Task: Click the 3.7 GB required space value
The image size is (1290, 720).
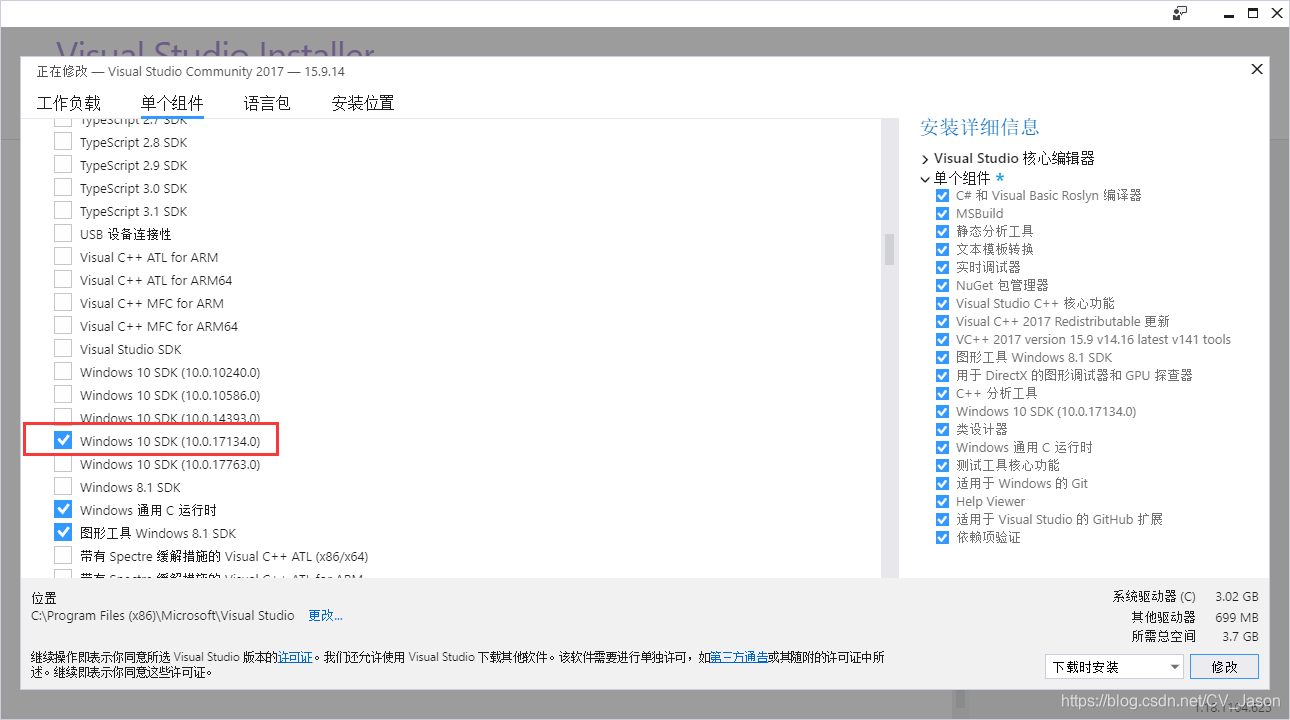Action: 1239,637
